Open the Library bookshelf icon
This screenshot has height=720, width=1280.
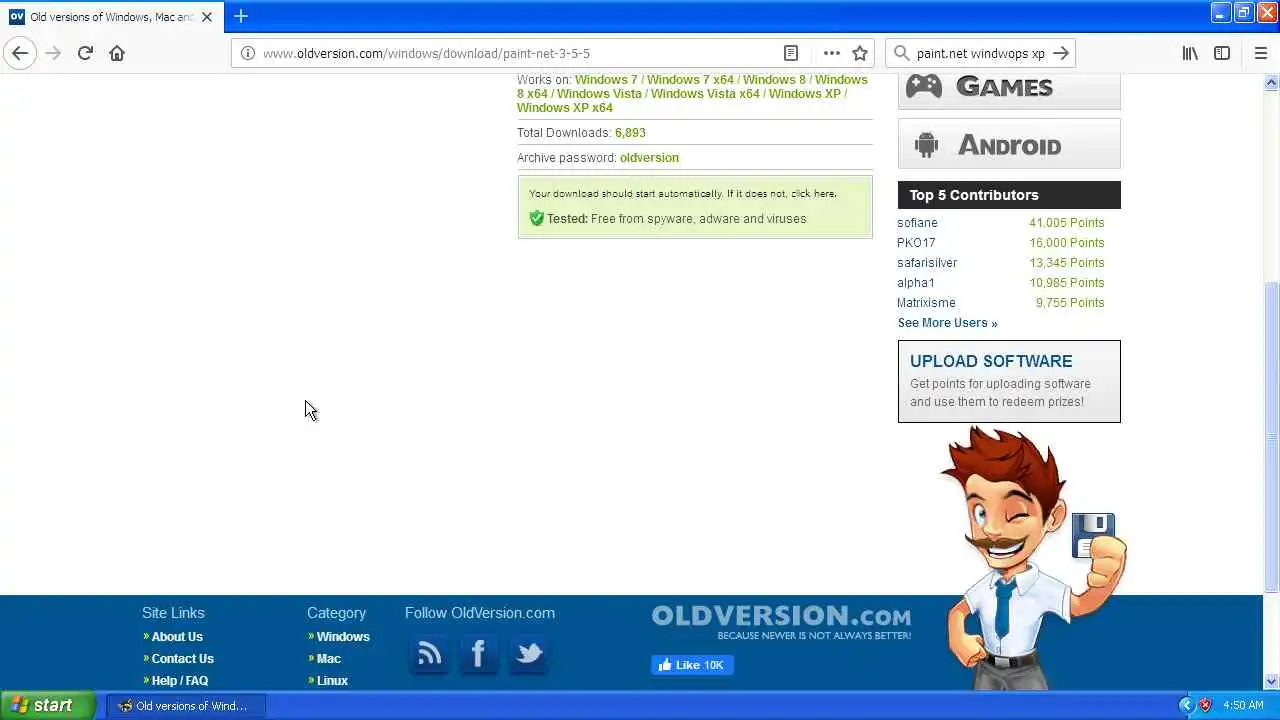[x=1190, y=53]
